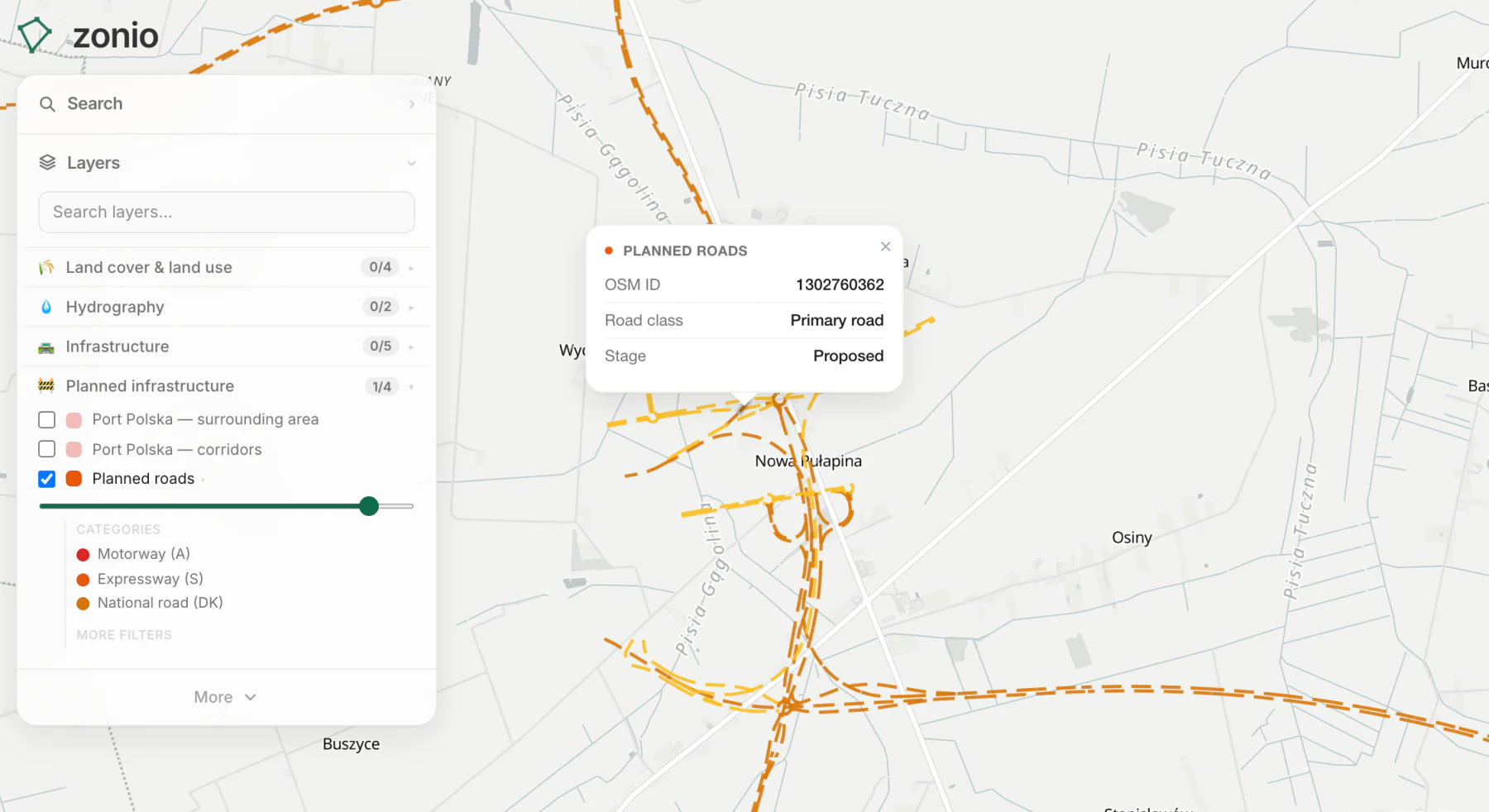Image resolution: width=1489 pixels, height=812 pixels.
Task: Click the orange dot in Planned Roads popup
Action: [x=609, y=251]
